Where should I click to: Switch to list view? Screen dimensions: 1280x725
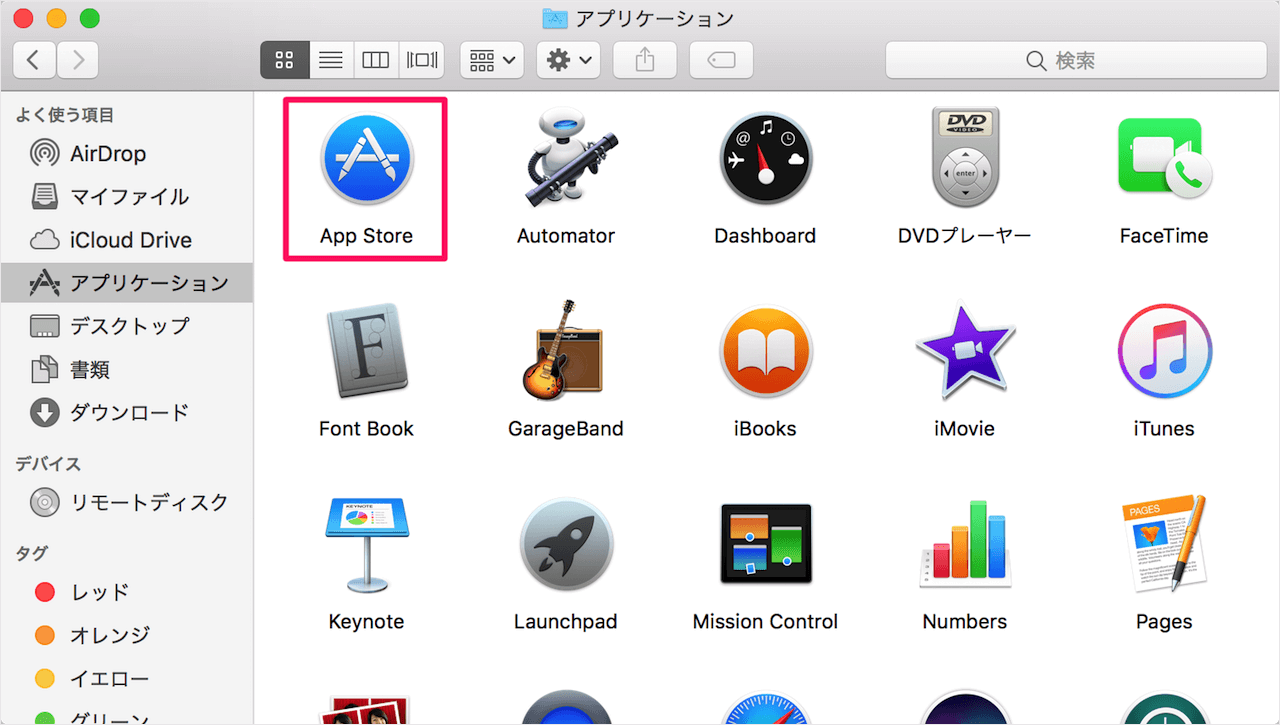coord(330,60)
